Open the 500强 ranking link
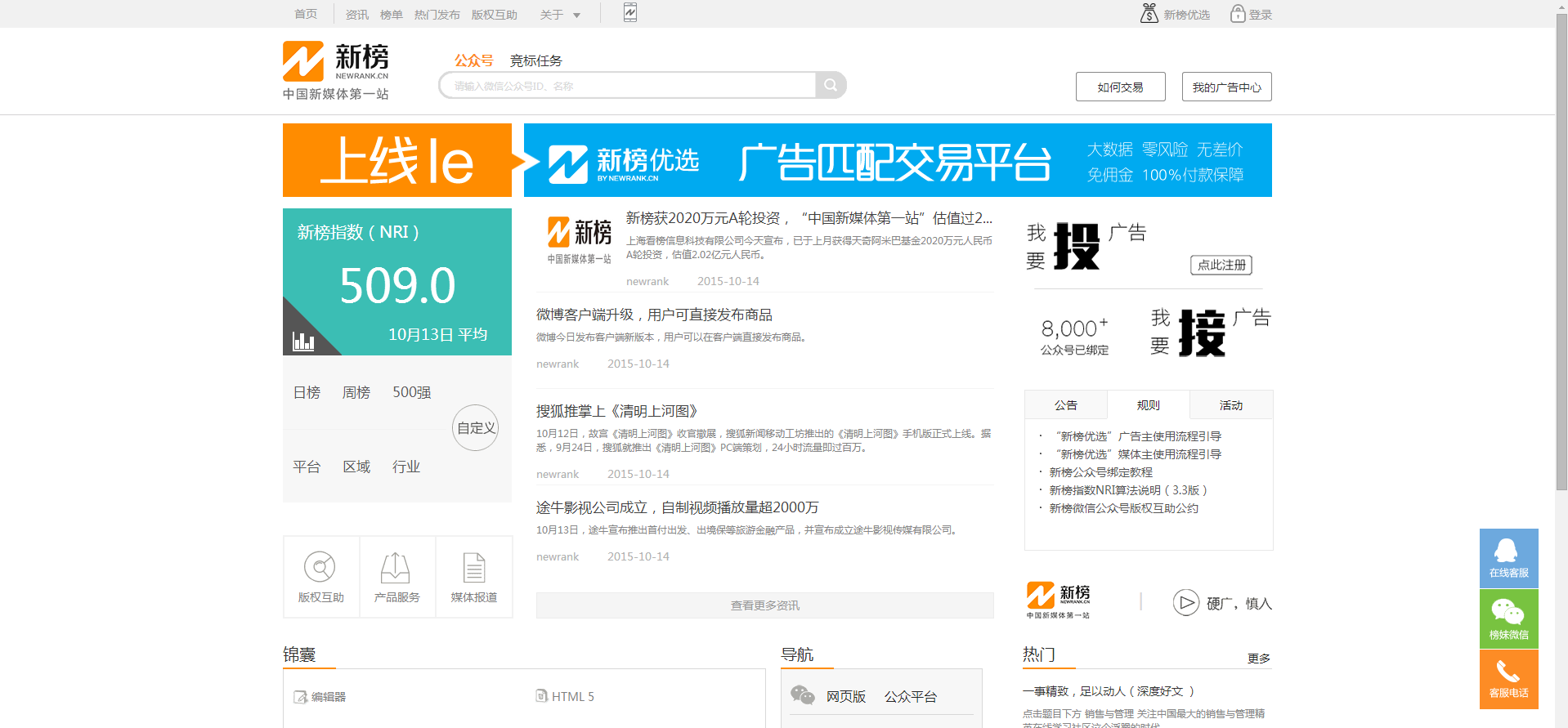The height and width of the screenshot is (728, 1568). pos(412,392)
